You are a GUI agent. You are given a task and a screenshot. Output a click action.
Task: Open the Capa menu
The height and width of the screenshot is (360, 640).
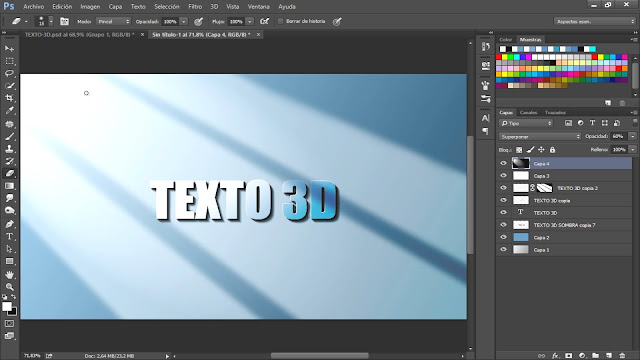pyautogui.click(x=115, y=7)
